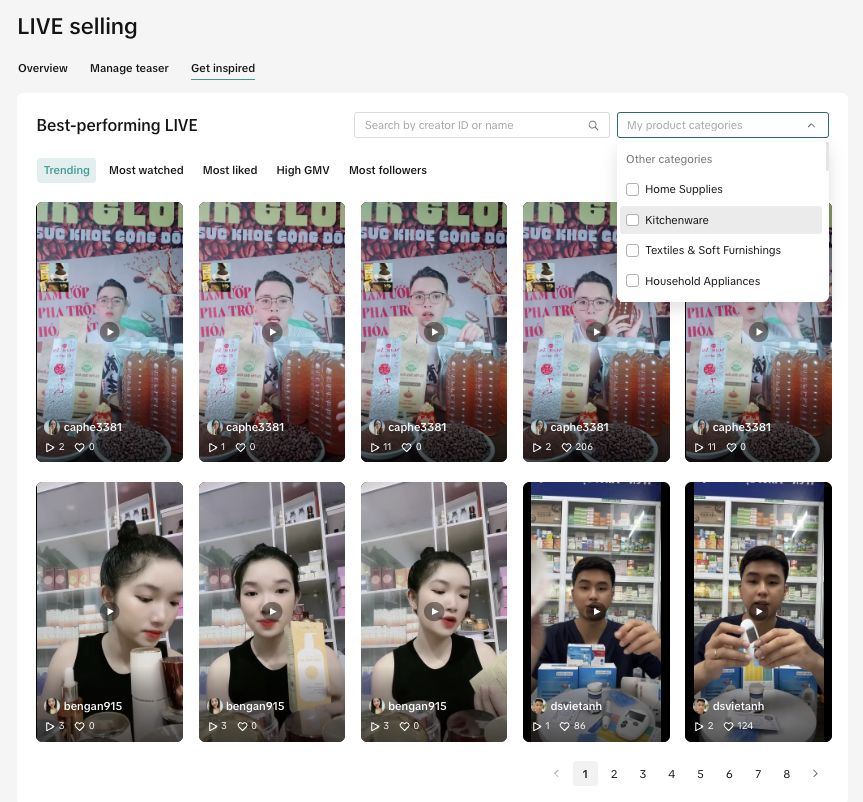
Task: Select current page 1 button
Action: pyautogui.click(x=585, y=774)
